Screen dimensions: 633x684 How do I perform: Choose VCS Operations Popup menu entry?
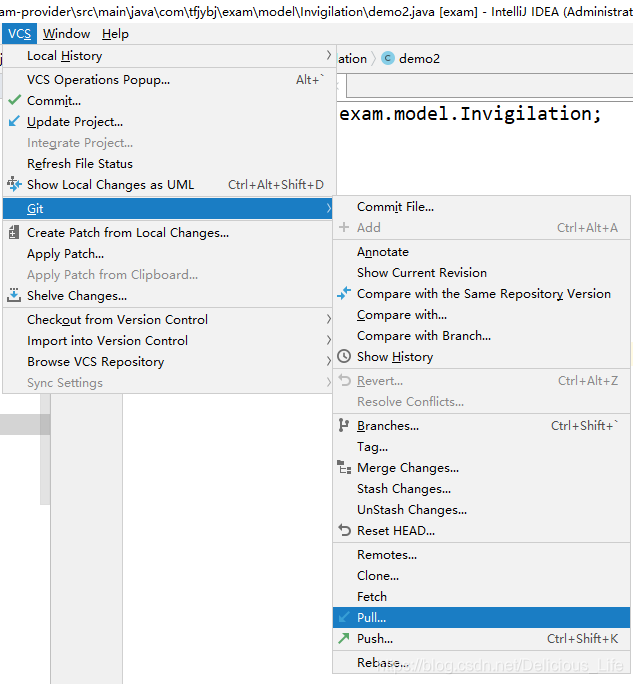pos(169,79)
